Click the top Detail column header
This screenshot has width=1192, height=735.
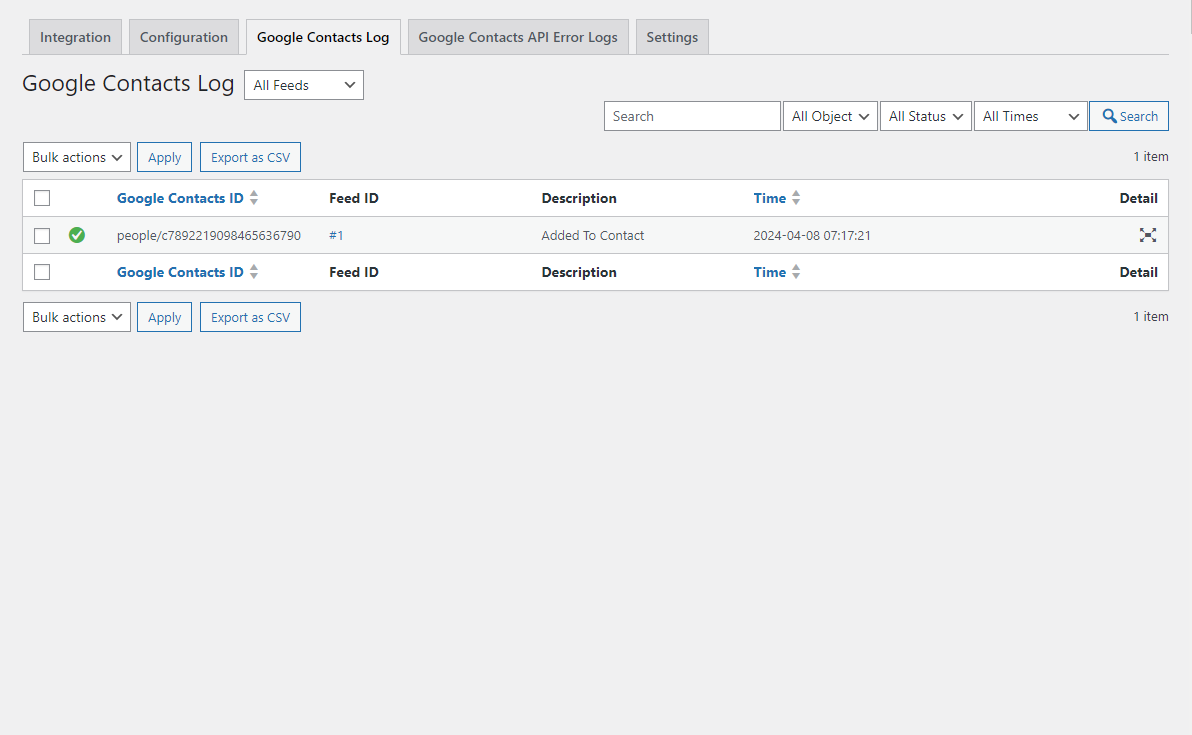[x=1138, y=198]
